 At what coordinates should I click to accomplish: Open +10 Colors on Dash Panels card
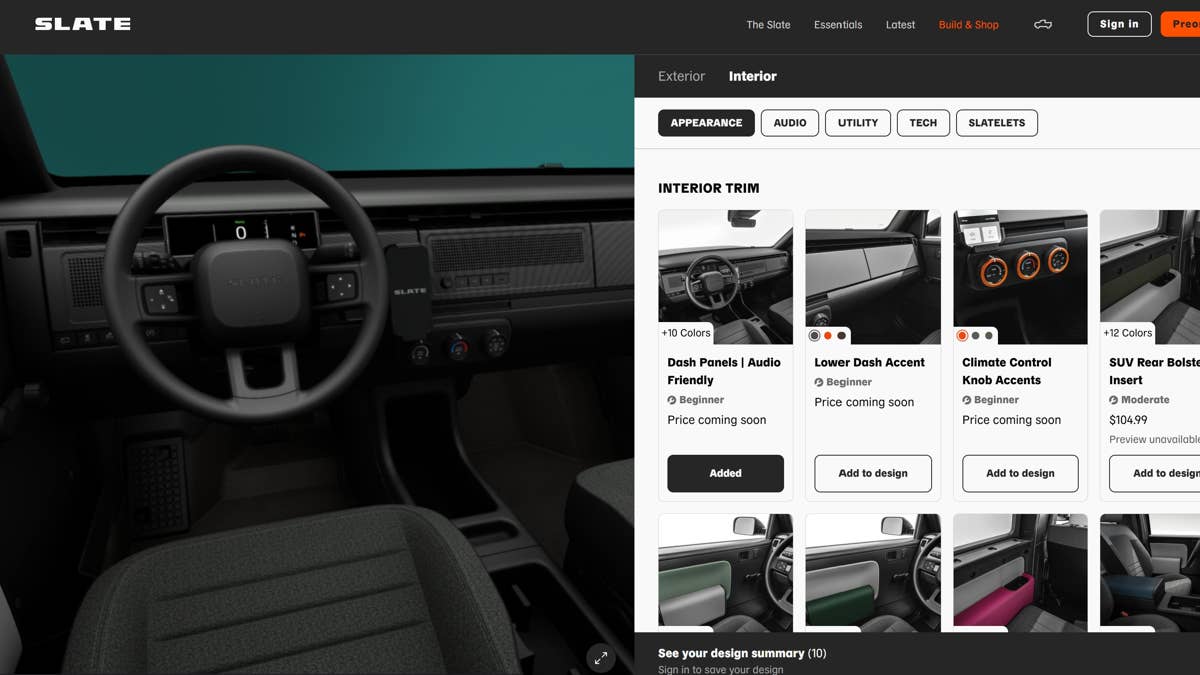pos(686,333)
